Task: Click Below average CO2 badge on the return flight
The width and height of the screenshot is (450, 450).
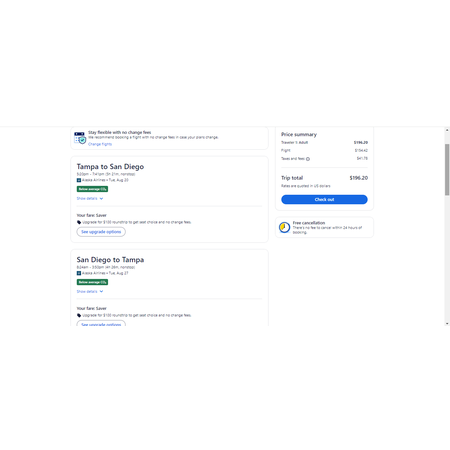Action: point(92,282)
